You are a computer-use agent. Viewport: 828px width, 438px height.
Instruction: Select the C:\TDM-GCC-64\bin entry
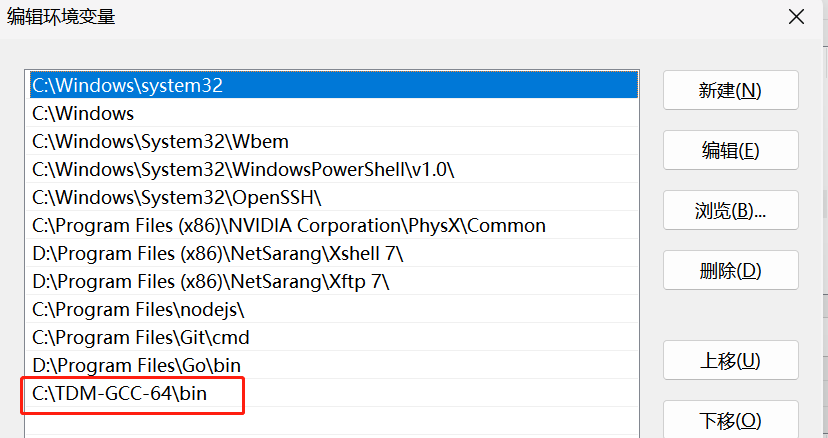tap(334, 393)
